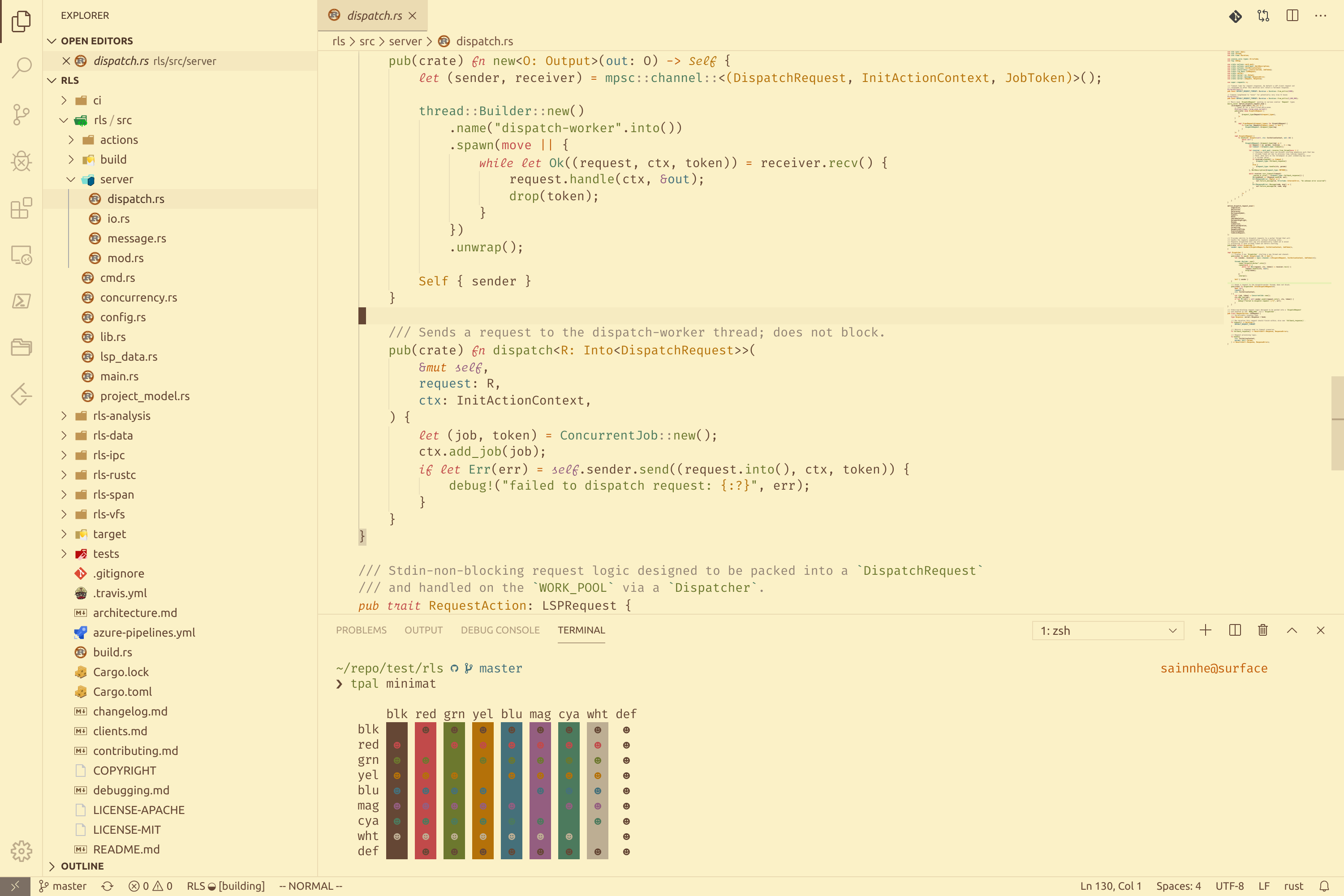Create a new terminal with plus icon
Screen dimensions: 1344x896
click(1206, 630)
